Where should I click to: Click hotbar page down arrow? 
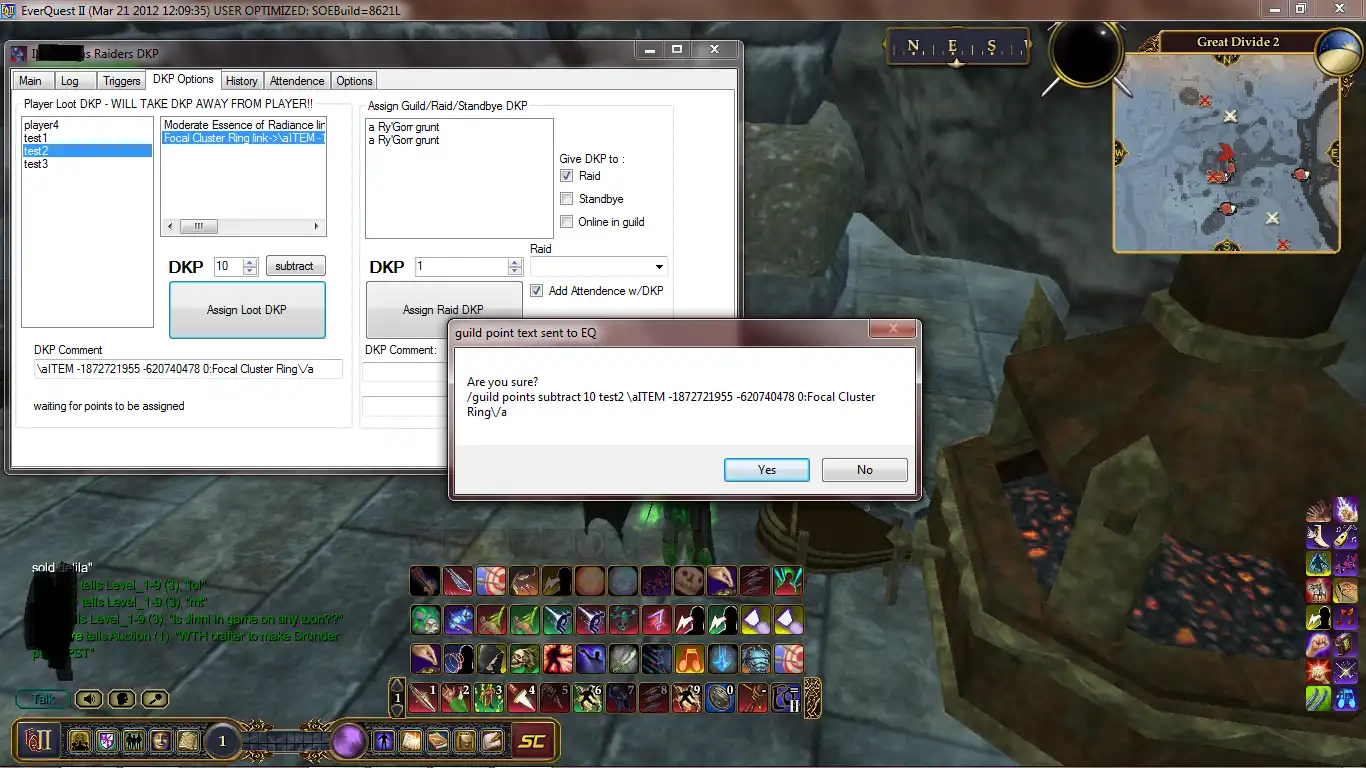click(397, 709)
